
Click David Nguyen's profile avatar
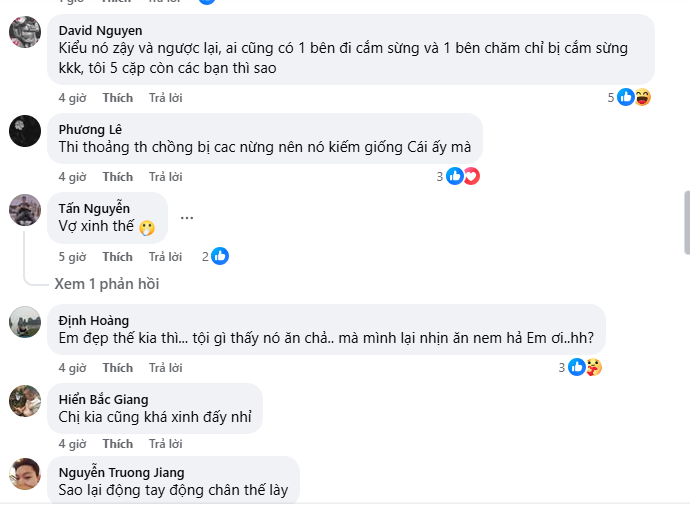tap(25, 33)
